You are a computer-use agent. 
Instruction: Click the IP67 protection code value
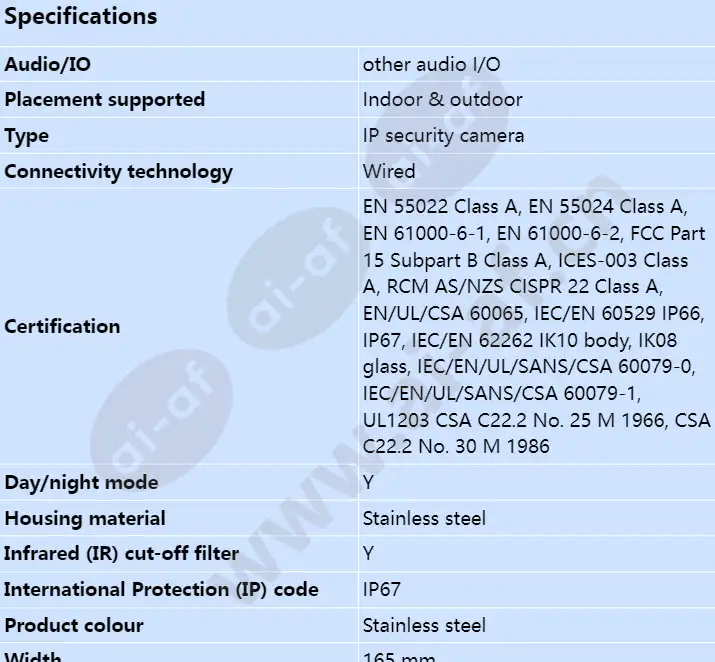pyautogui.click(x=381, y=590)
